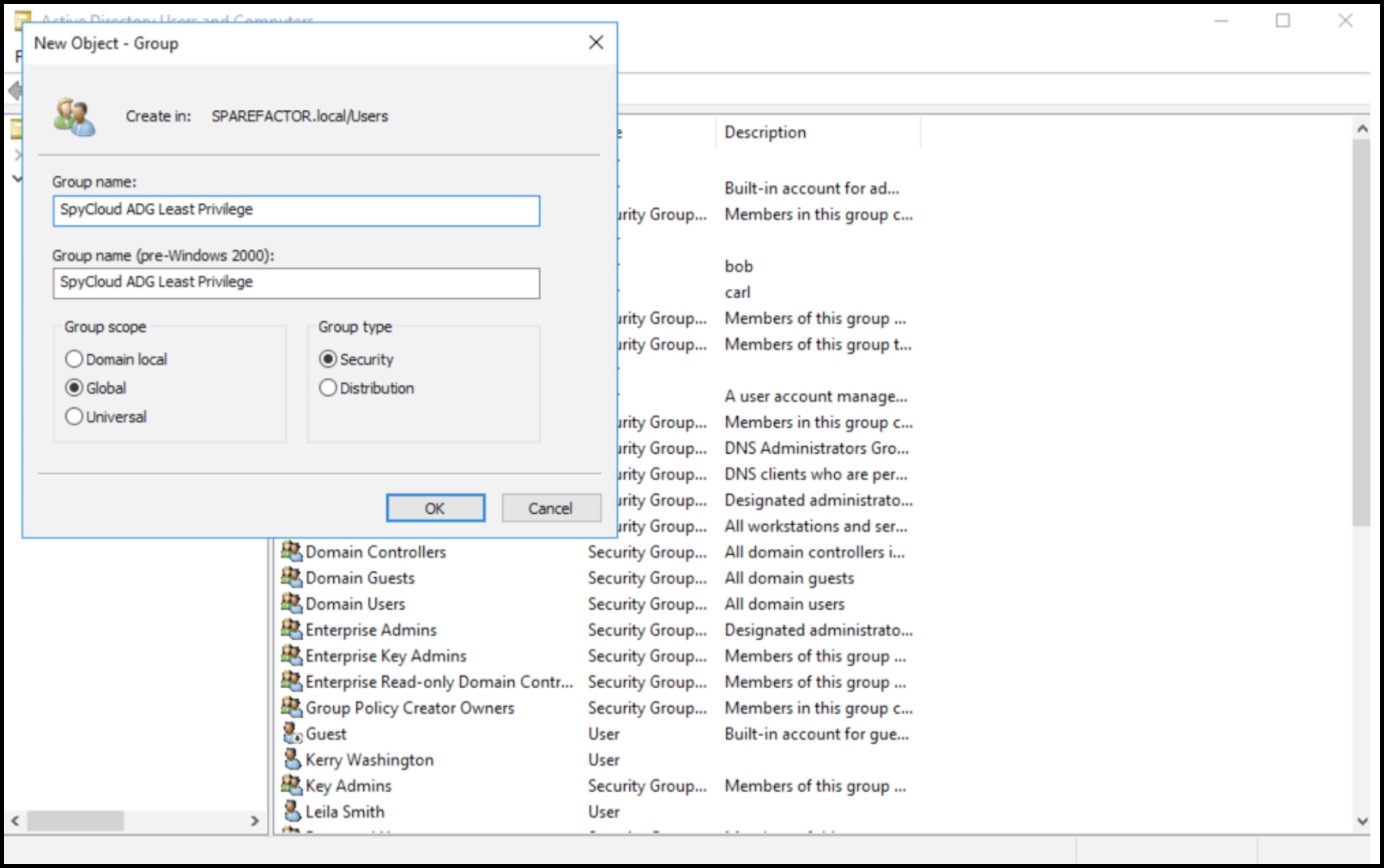The width and height of the screenshot is (1384, 868).
Task: Click the Enterprise Key Admins group icon
Action: tap(291, 656)
